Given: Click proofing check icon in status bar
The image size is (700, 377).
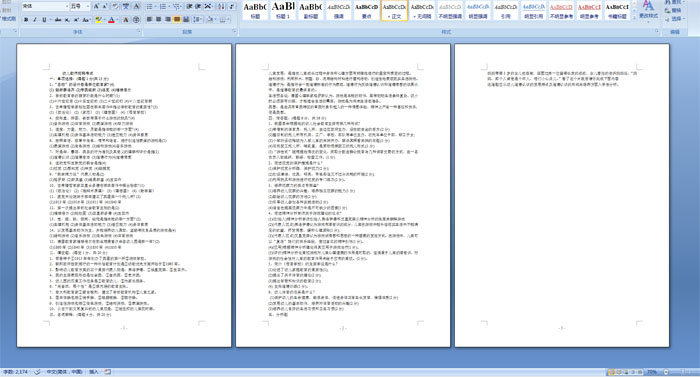Looking at the screenshot, I should pyautogui.click(x=38, y=372).
